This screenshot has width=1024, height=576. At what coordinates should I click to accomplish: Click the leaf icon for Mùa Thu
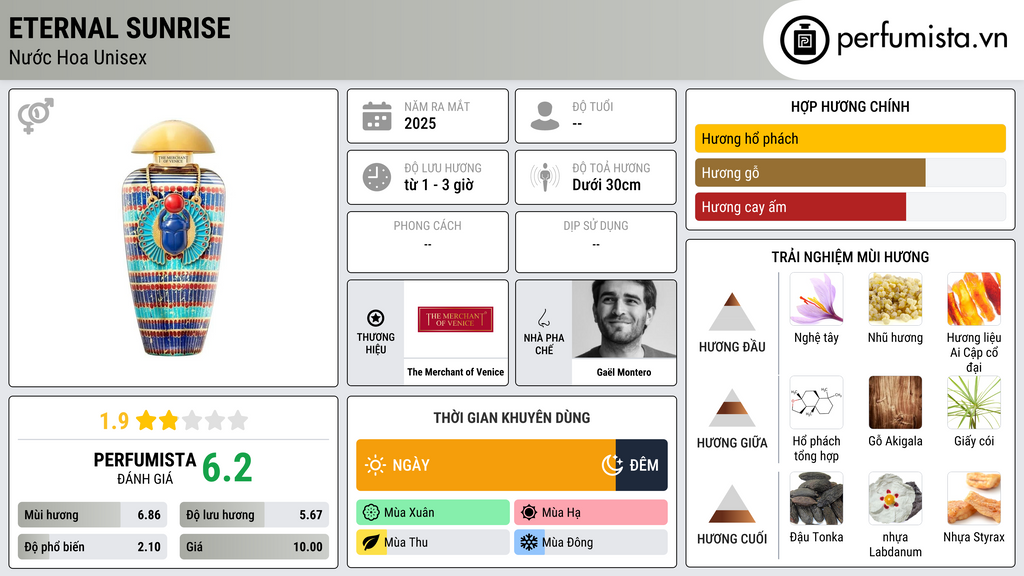(x=371, y=543)
